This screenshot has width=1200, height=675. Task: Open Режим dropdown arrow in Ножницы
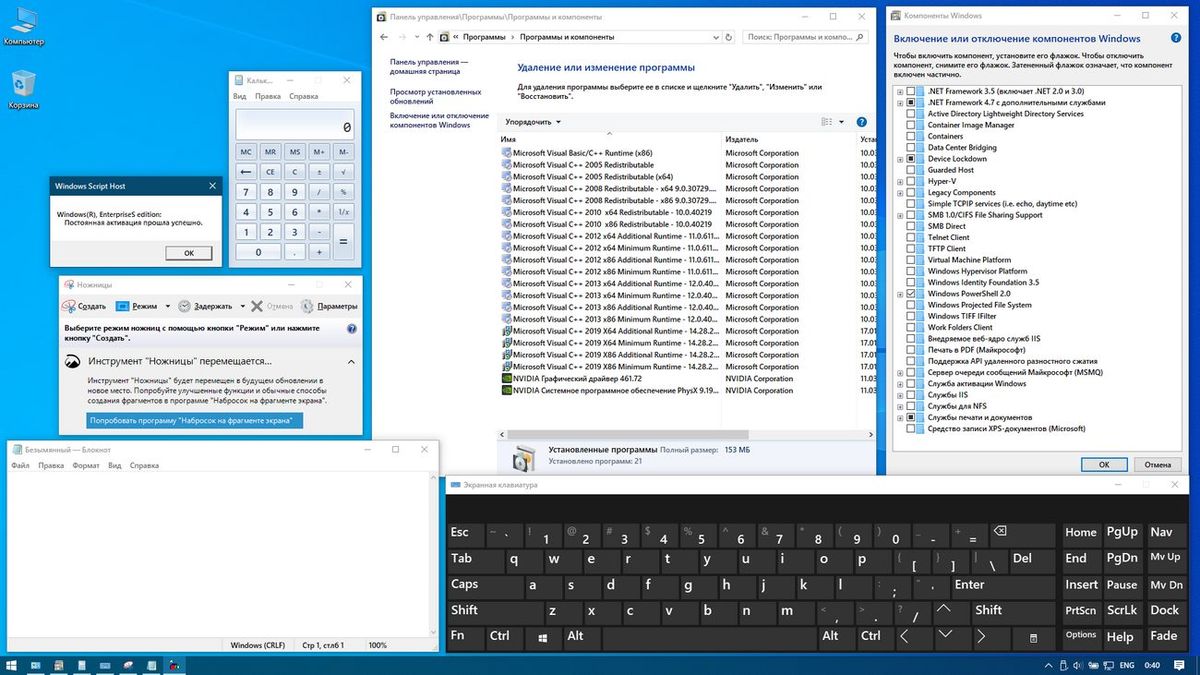168,306
